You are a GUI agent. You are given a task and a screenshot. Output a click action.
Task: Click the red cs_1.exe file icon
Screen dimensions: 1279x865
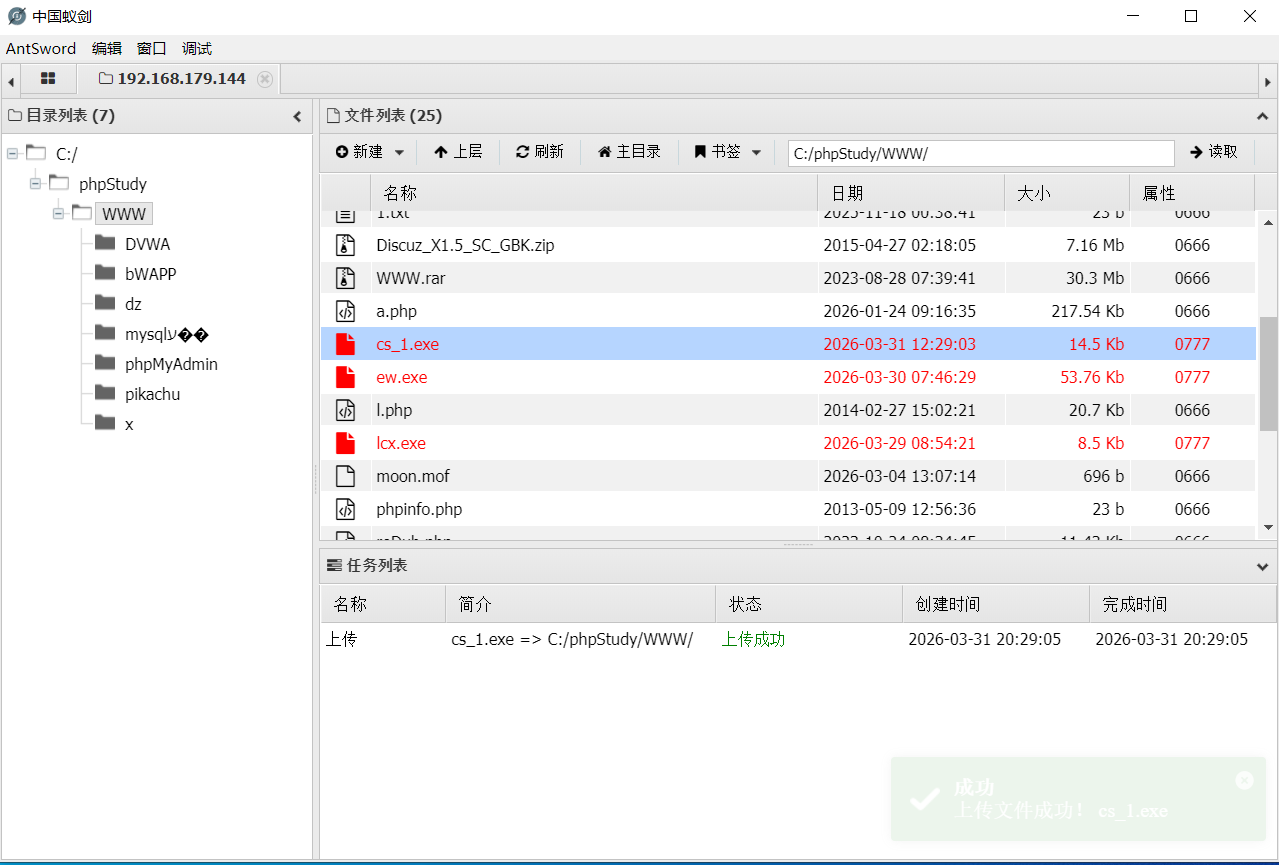(345, 344)
